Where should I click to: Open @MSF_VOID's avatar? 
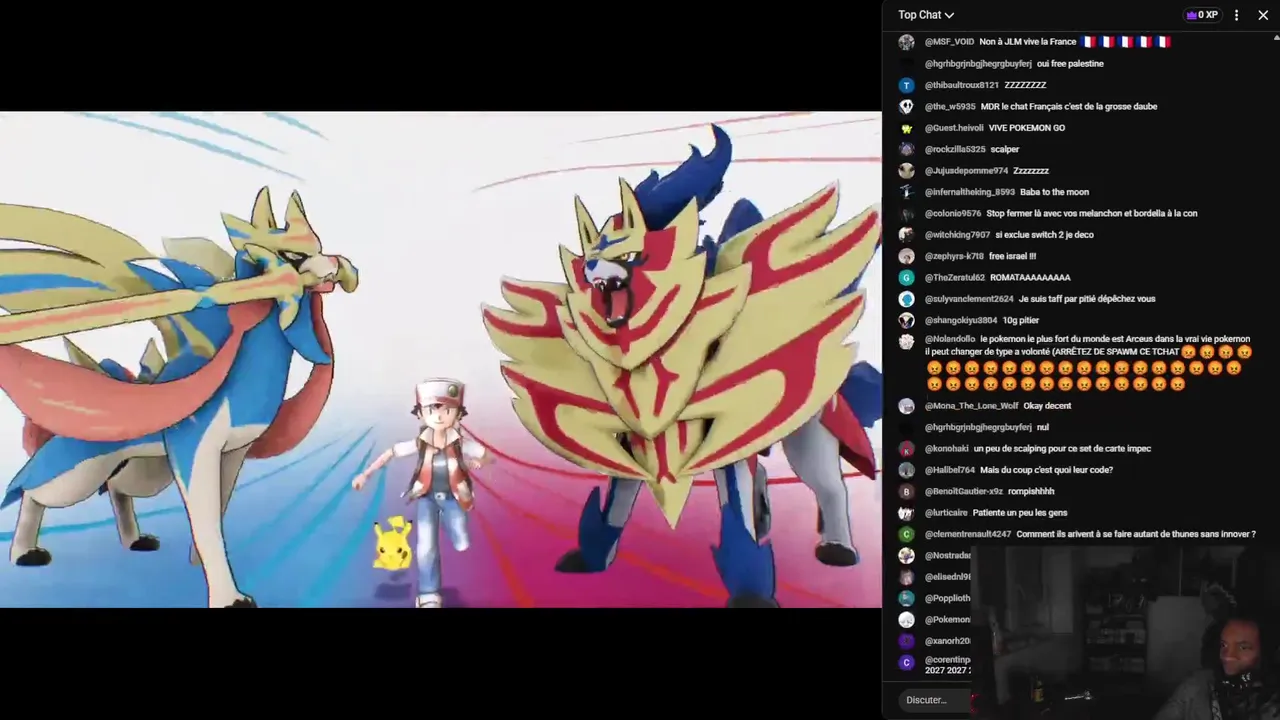(x=906, y=42)
